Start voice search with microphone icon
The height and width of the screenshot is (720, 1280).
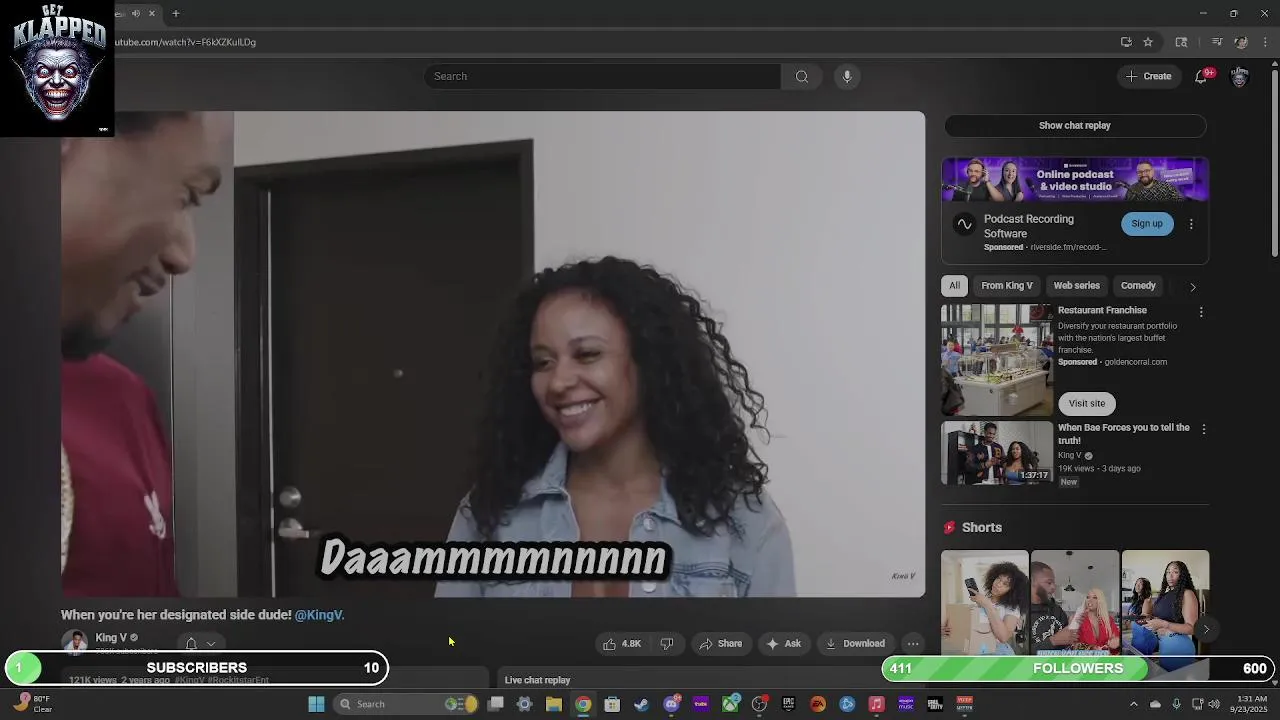[847, 76]
